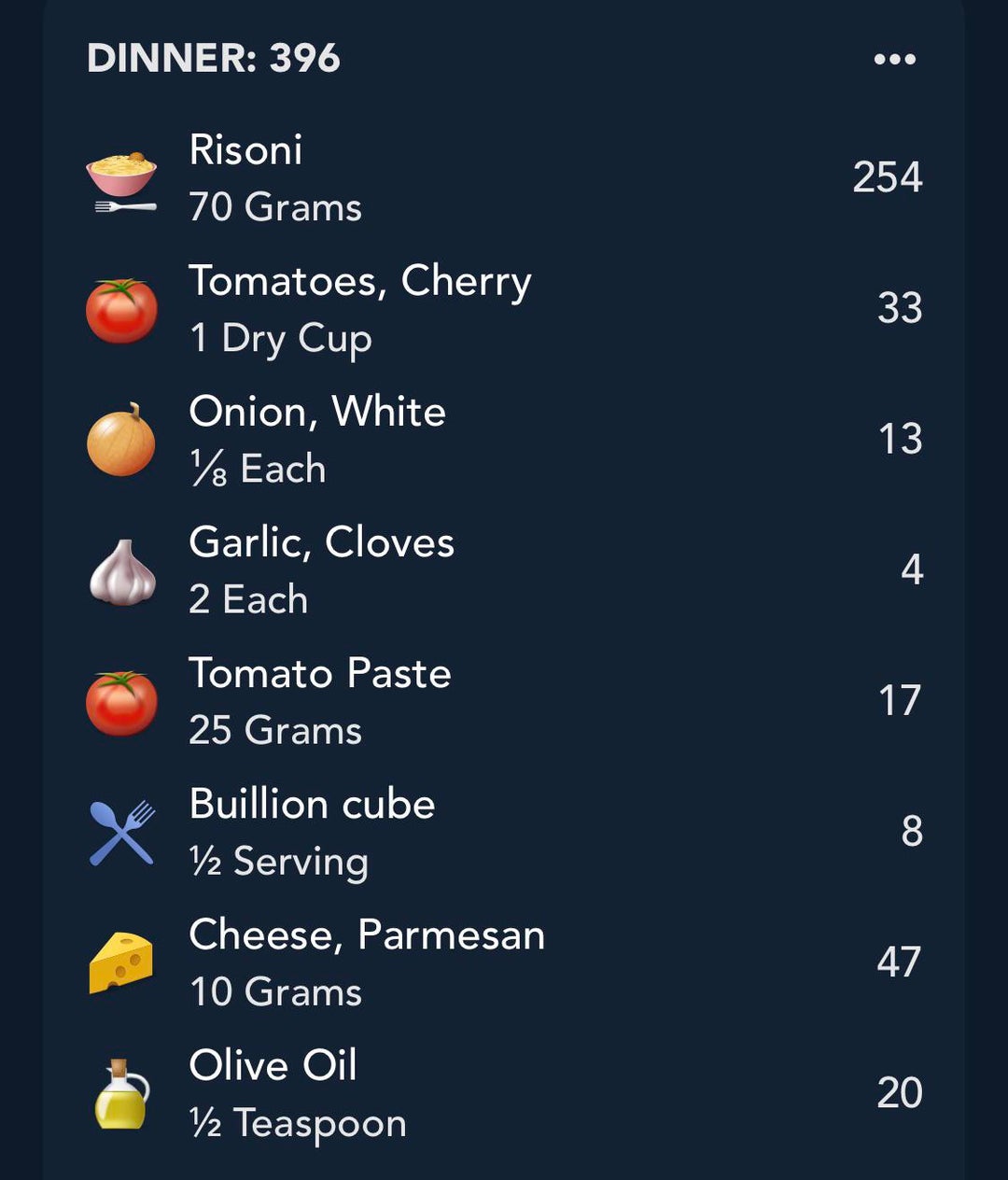1008x1180 pixels.
Task: Open the Dinner three-dot options menu
Action: (x=894, y=60)
